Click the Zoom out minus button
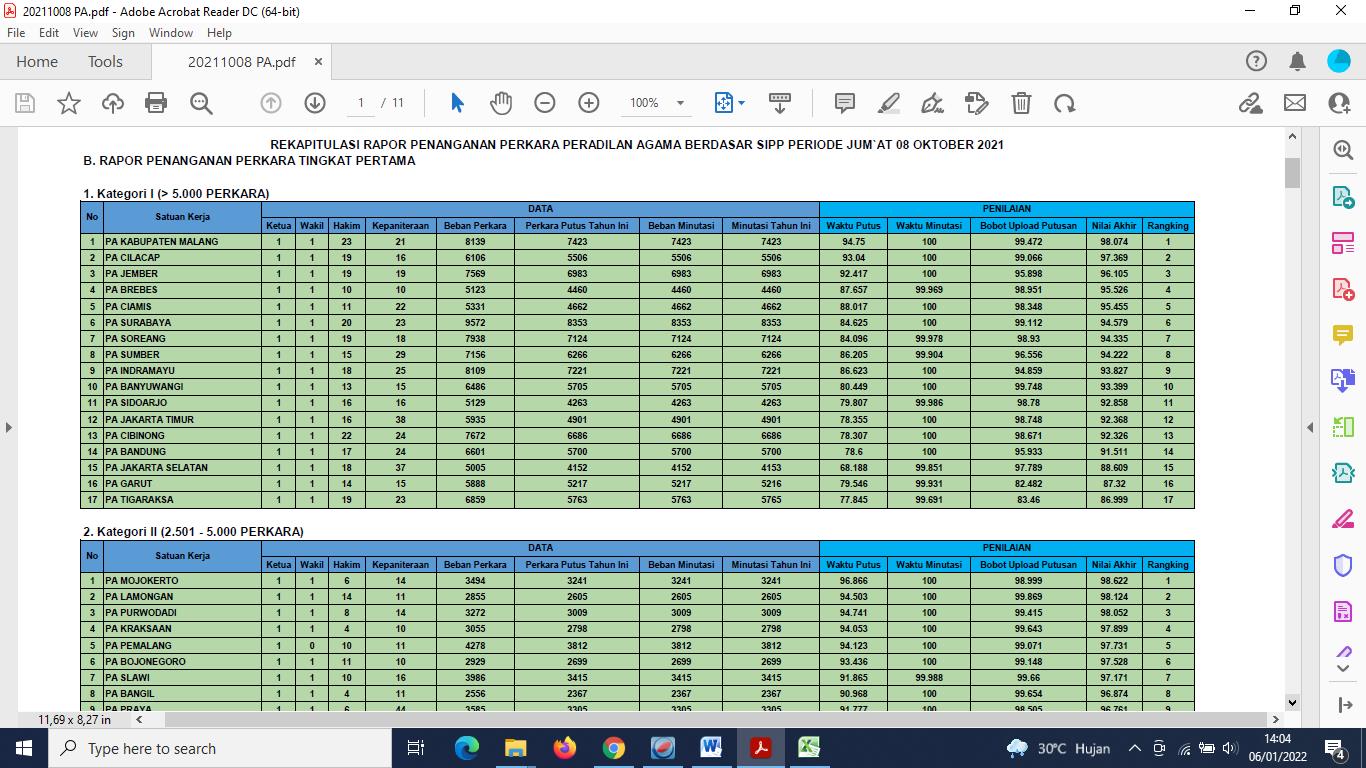 click(x=544, y=103)
